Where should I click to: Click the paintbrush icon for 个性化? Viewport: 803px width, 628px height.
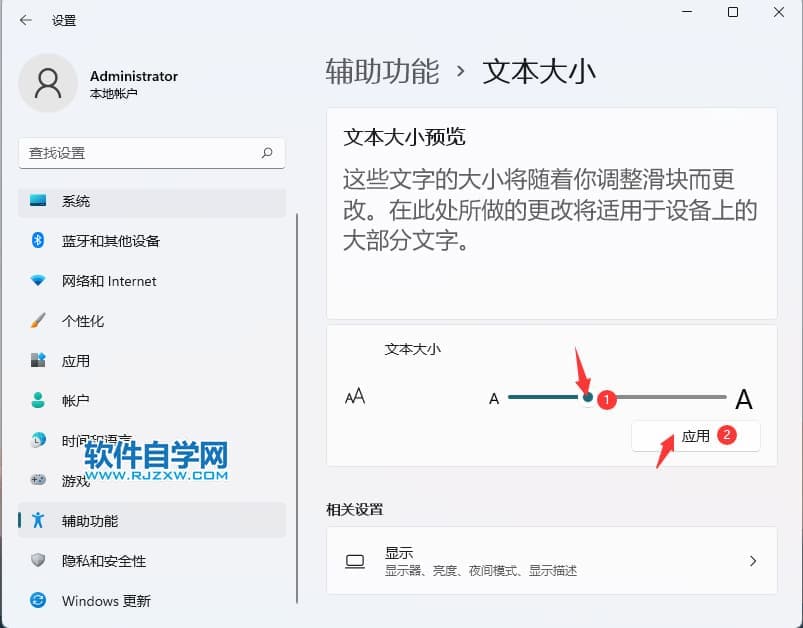[x=38, y=321]
